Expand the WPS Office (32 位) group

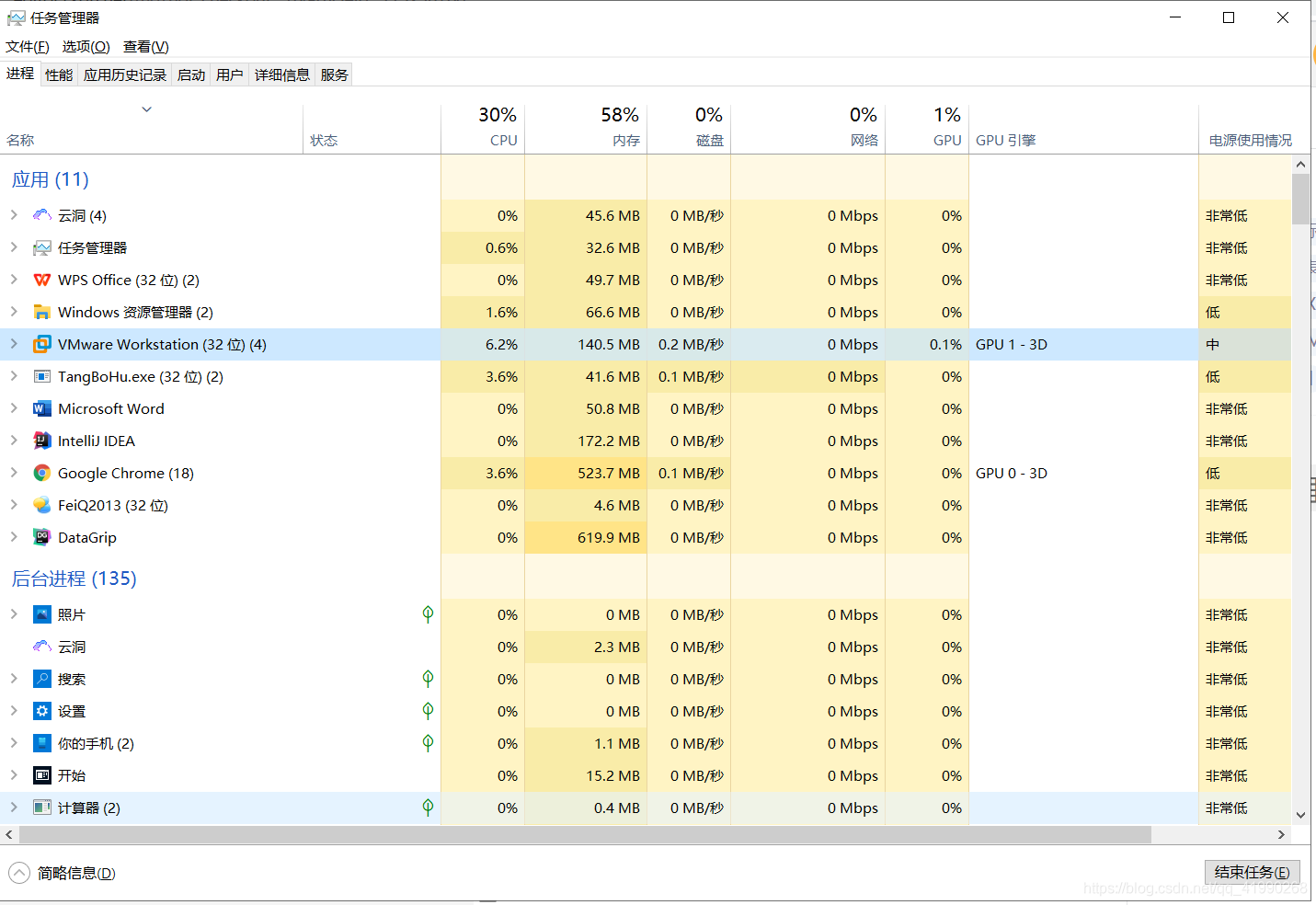[14, 279]
